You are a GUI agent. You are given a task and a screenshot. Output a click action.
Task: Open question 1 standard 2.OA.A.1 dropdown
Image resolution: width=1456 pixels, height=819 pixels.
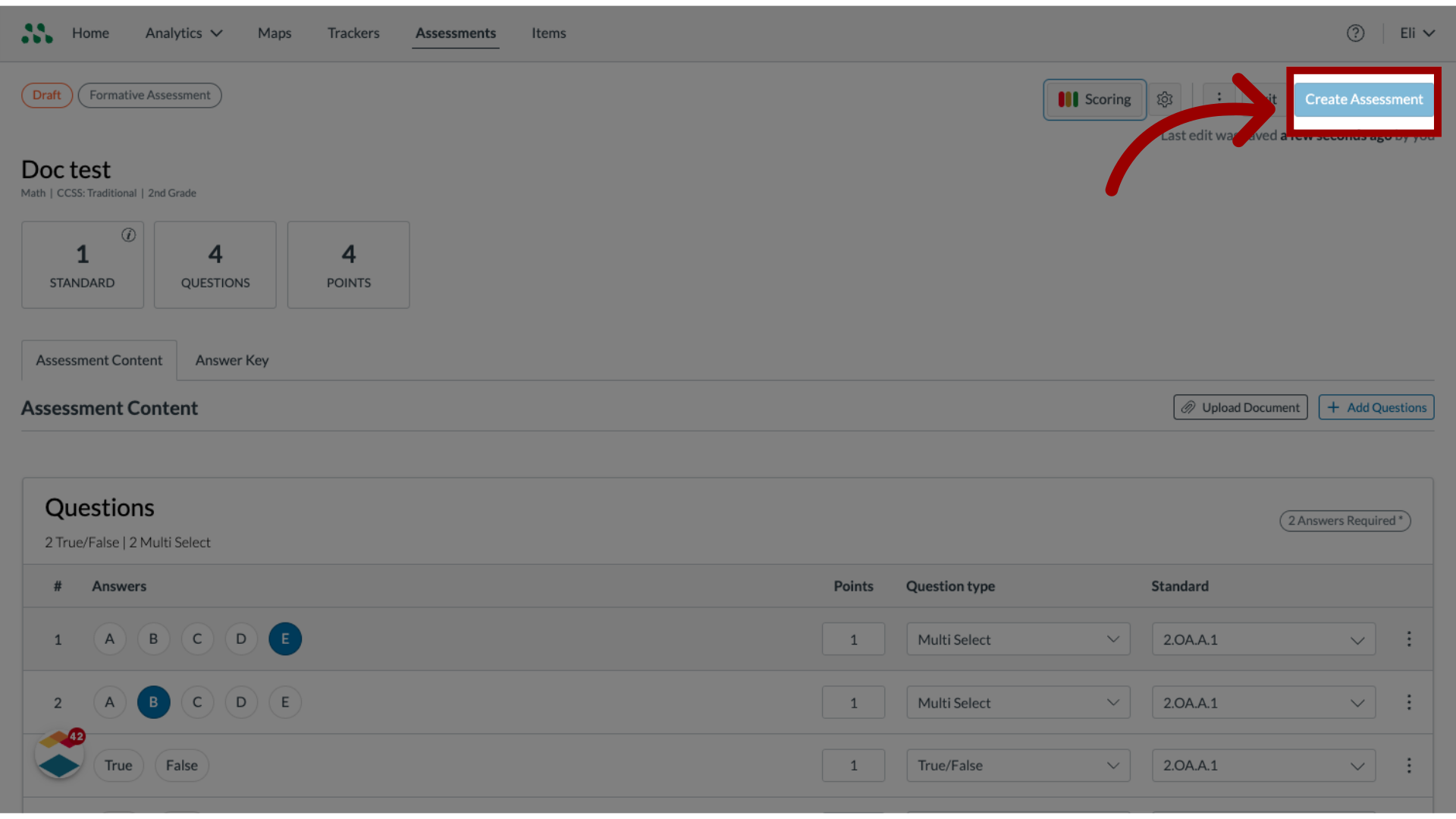pos(1263,639)
